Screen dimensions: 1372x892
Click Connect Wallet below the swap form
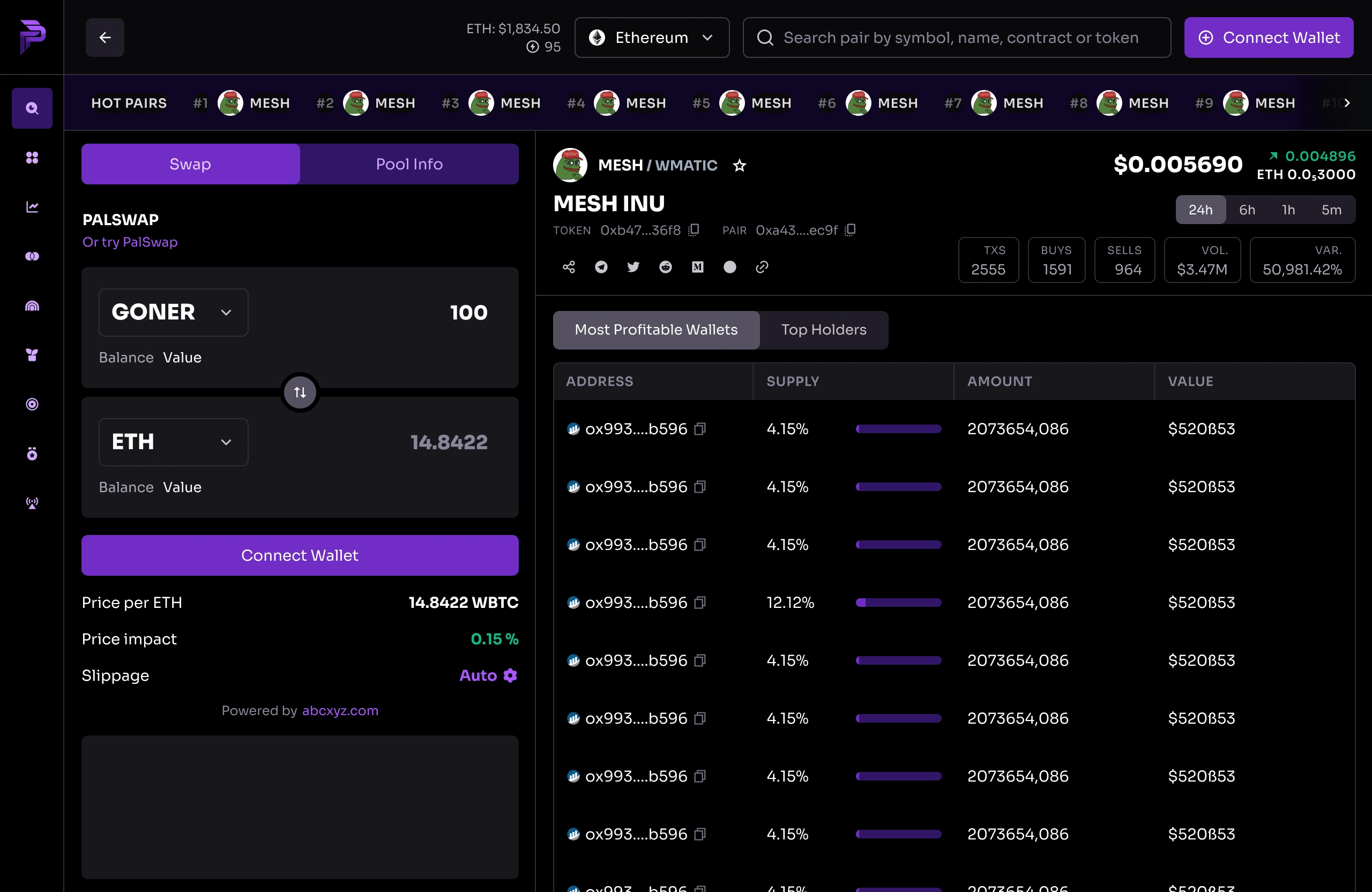(300, 555)
